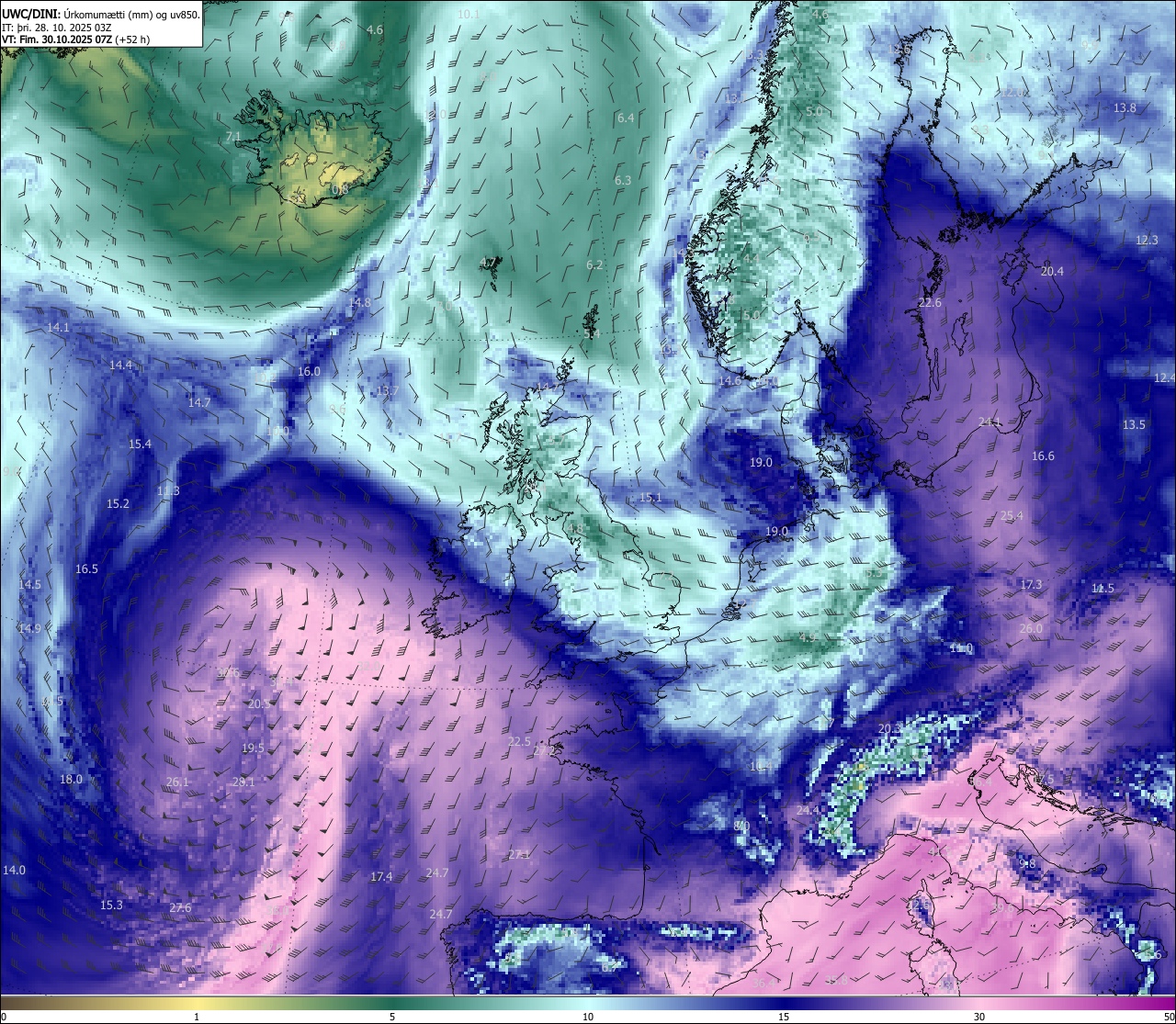Click the '15.4' value on the map

(x=140, y=444)
